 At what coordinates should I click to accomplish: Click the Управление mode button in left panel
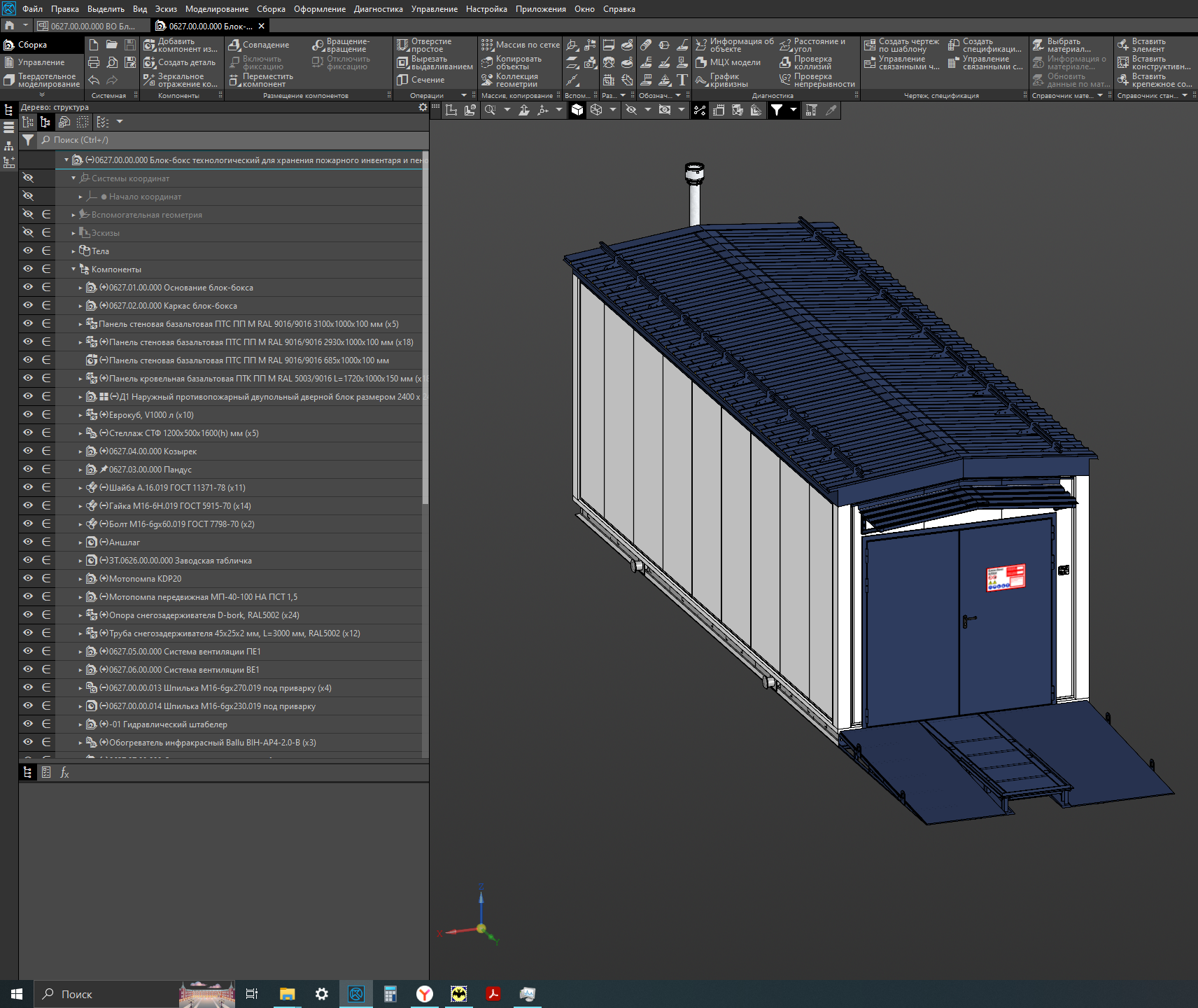[41, 62]
